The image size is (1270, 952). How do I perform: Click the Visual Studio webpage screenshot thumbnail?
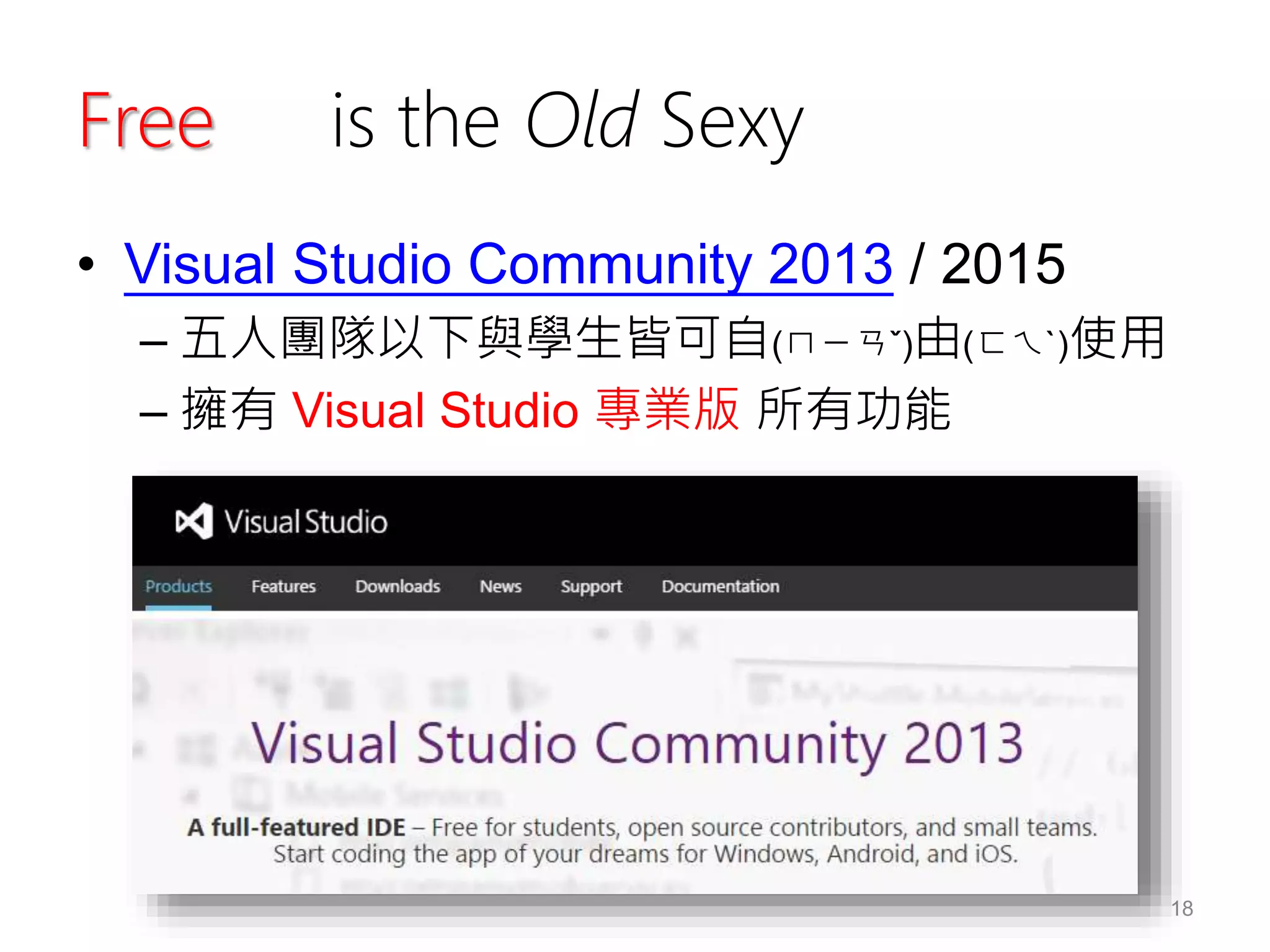pos(635,685)
